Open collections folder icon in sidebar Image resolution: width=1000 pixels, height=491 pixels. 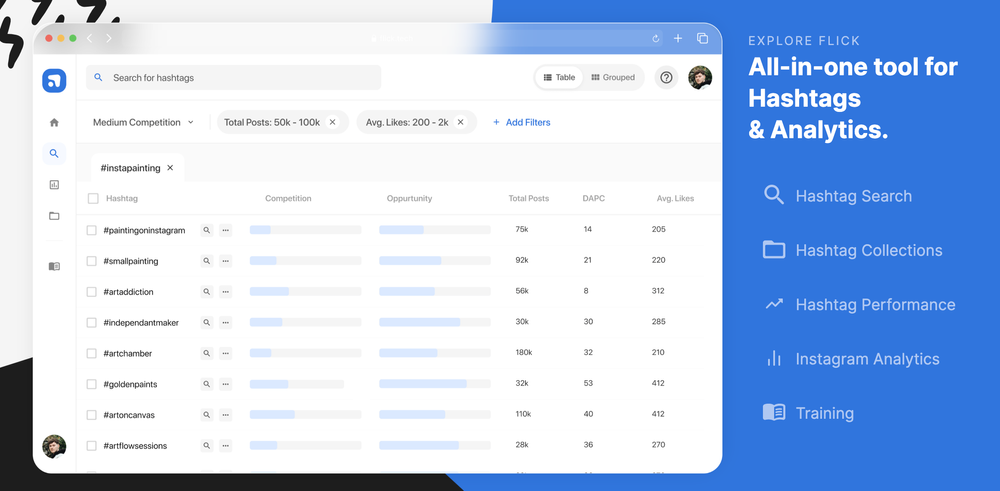coord(54,216)
